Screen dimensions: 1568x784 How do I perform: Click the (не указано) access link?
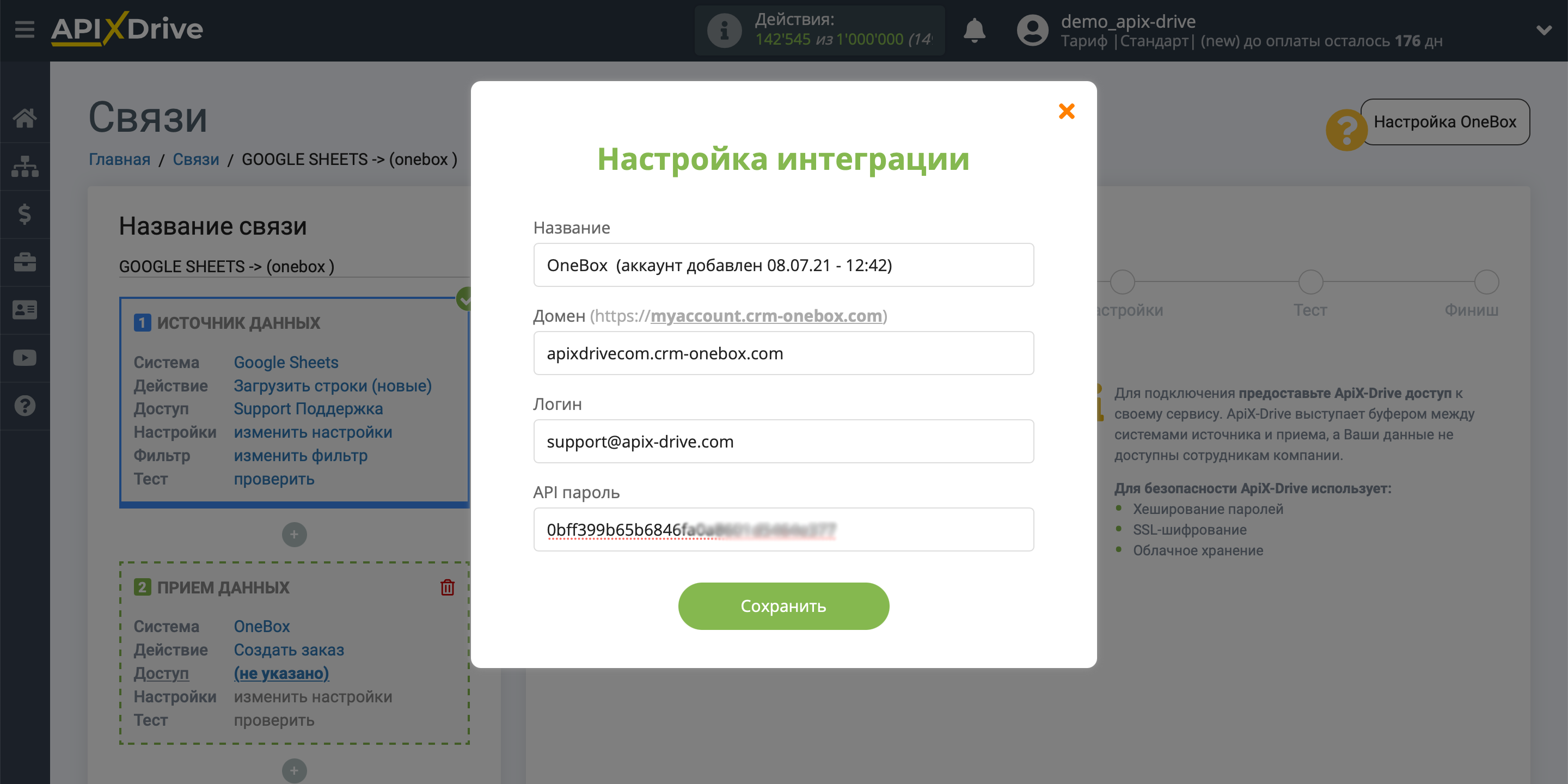pos(281,673)
